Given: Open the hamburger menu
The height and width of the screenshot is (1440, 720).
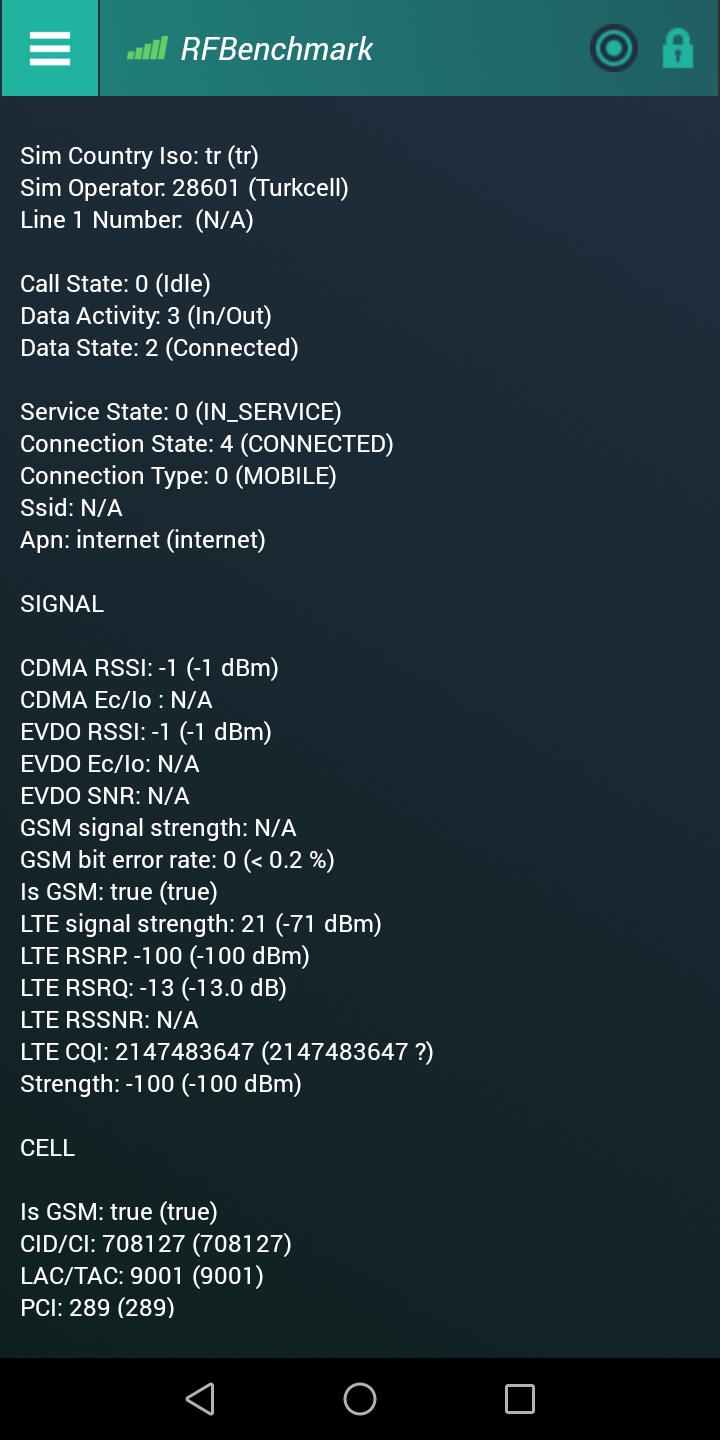Looking at the screenshot, I should pyautogui.click(x=49, y=48).
